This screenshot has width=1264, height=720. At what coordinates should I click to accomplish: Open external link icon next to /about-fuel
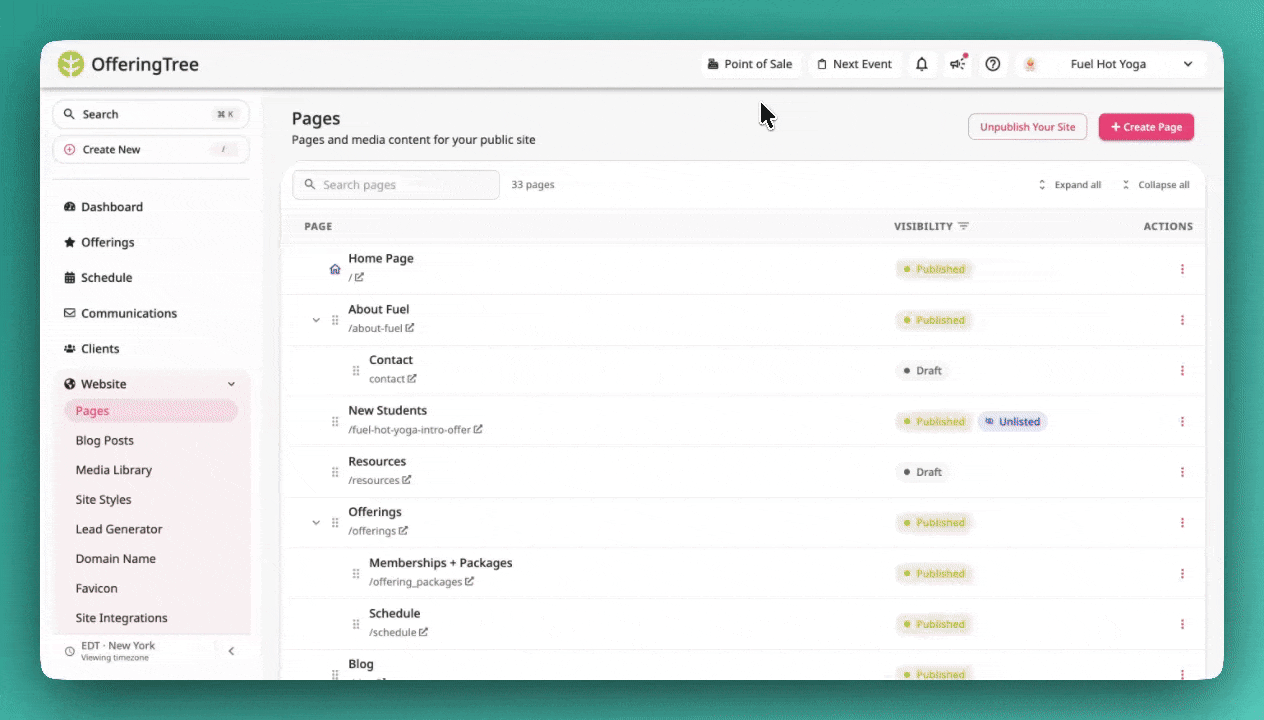click(x=410, y=328)
